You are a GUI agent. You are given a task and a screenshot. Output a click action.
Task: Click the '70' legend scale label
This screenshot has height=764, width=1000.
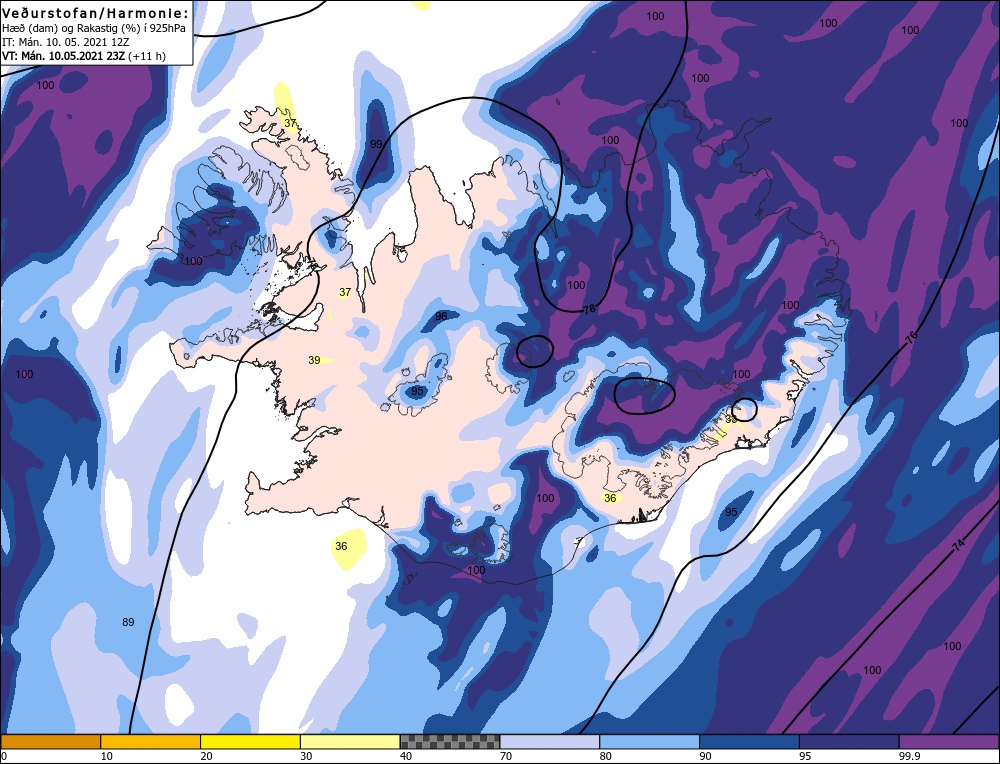pyautogui.click(x=506, y=756)
